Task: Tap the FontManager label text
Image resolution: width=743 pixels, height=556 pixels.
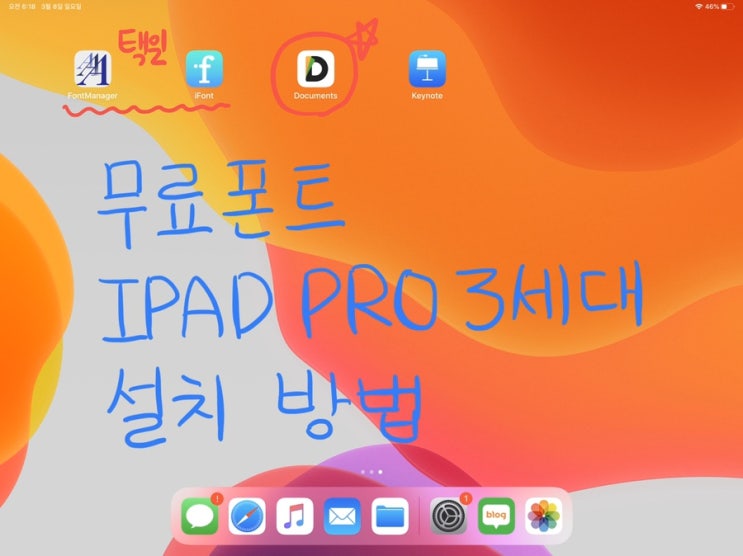Action: 92,96
